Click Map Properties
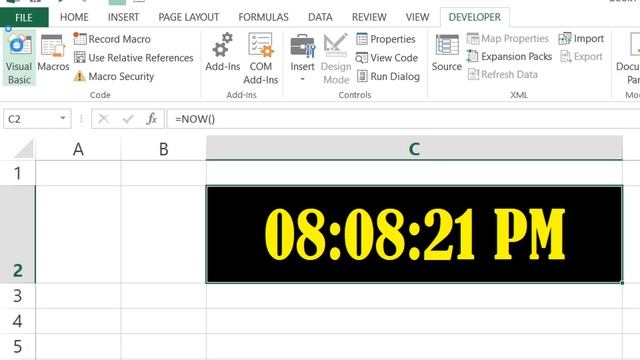This screenshot has width=640, height=360. coord(507,38)
